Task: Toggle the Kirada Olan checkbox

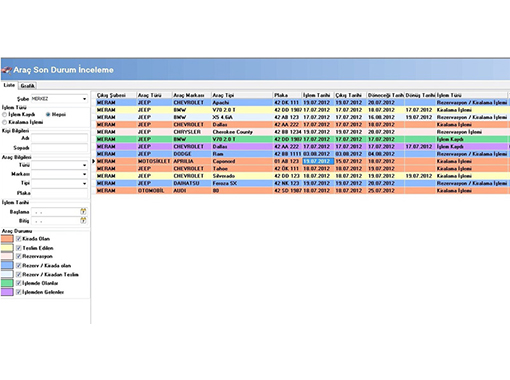Action: (x=19, y=239)
